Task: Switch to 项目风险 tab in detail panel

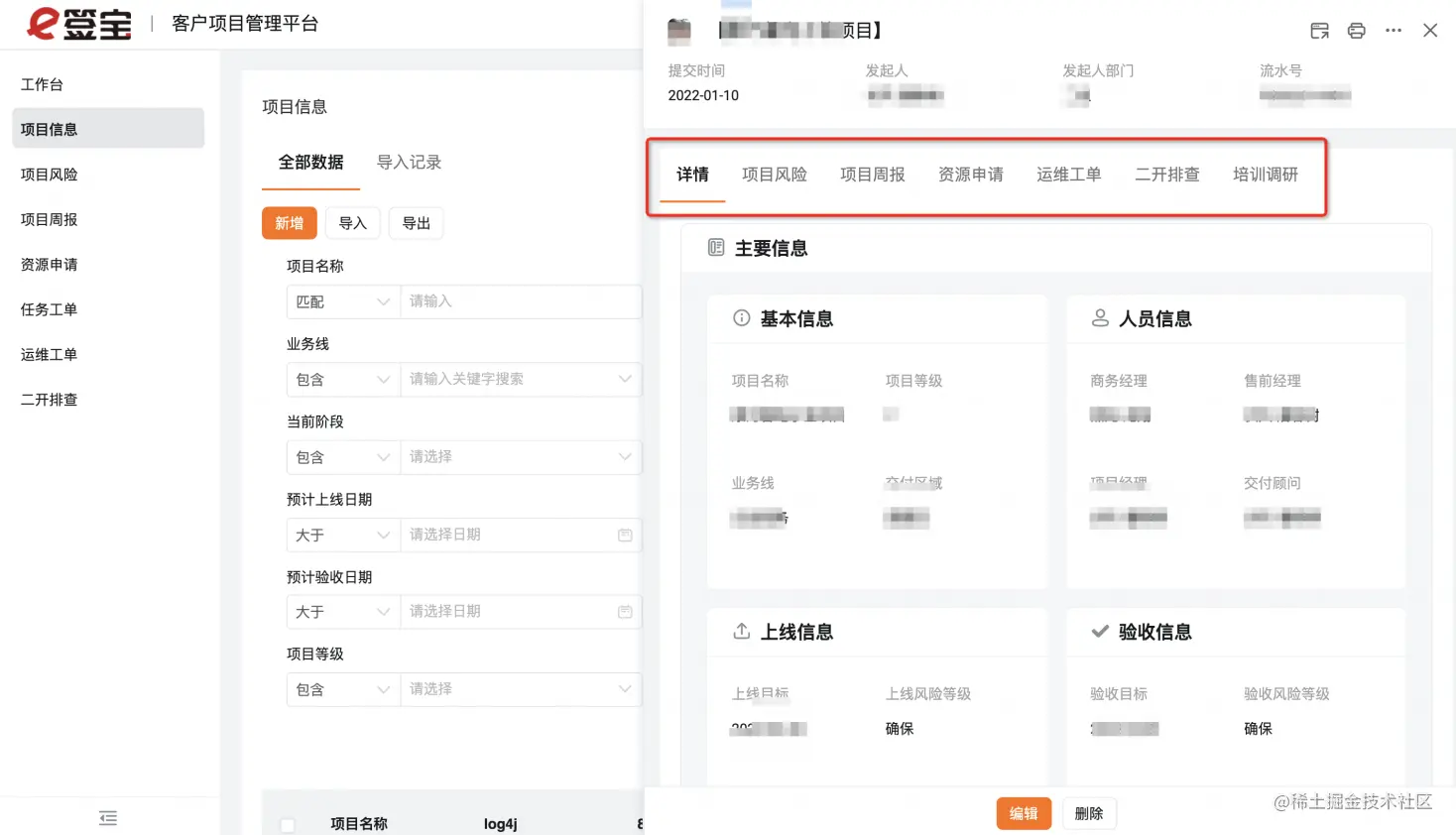Action: pos(775,175)
